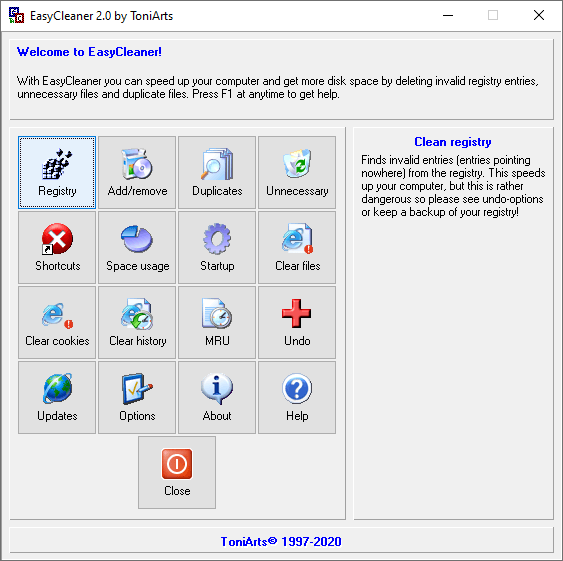Open the Registry cleaner tool

[57, 172]
